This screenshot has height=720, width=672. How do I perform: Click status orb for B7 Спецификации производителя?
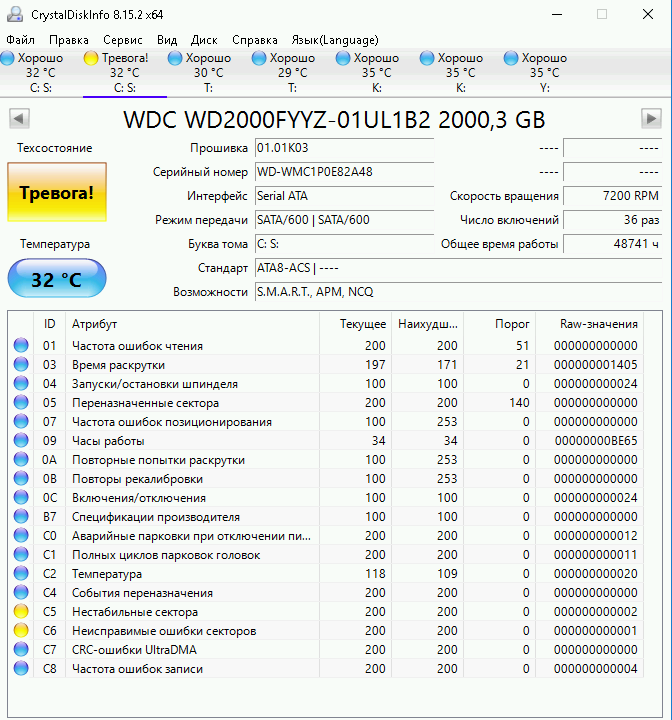tap(21, 517)
